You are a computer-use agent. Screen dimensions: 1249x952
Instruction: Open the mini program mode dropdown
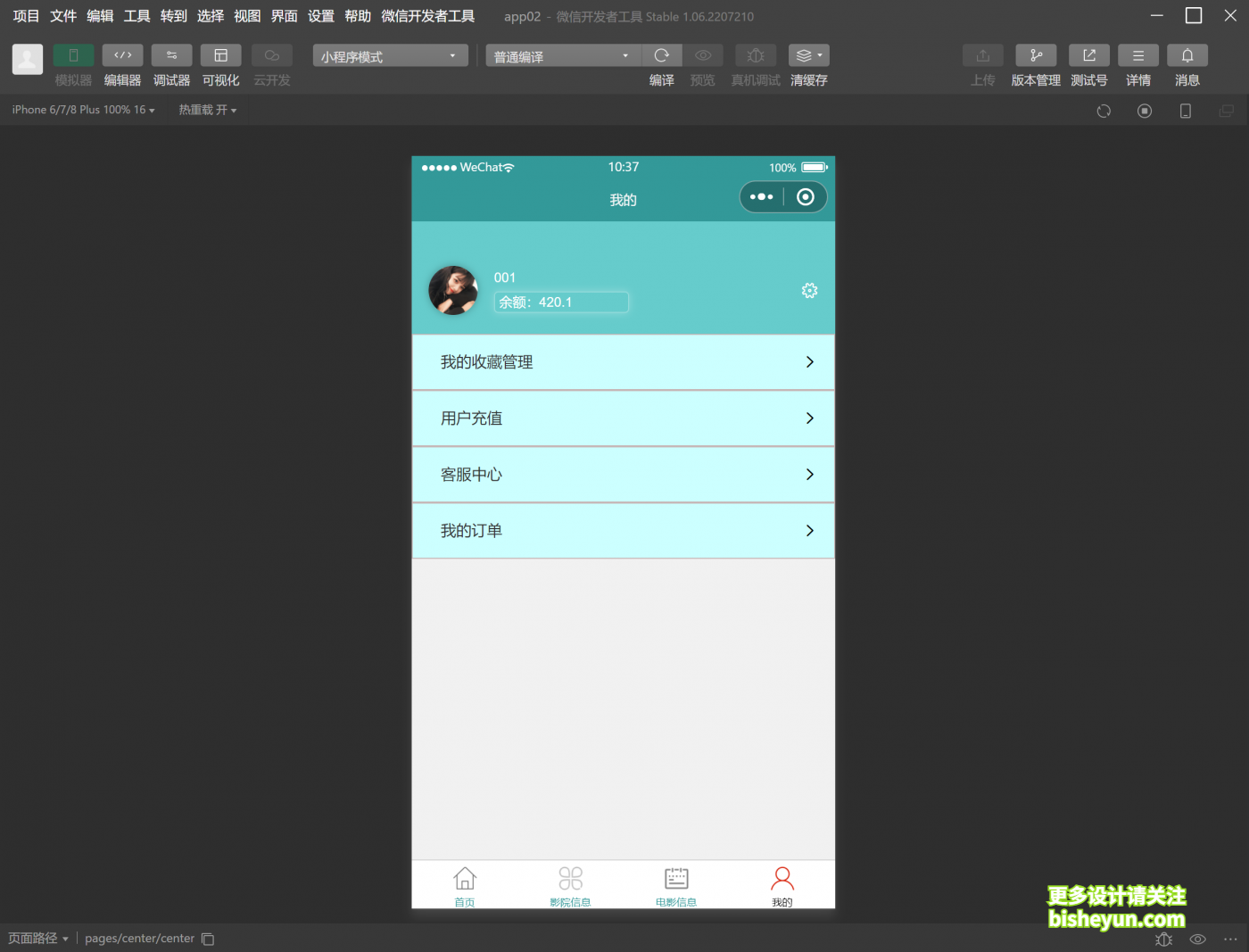[390, 56]
